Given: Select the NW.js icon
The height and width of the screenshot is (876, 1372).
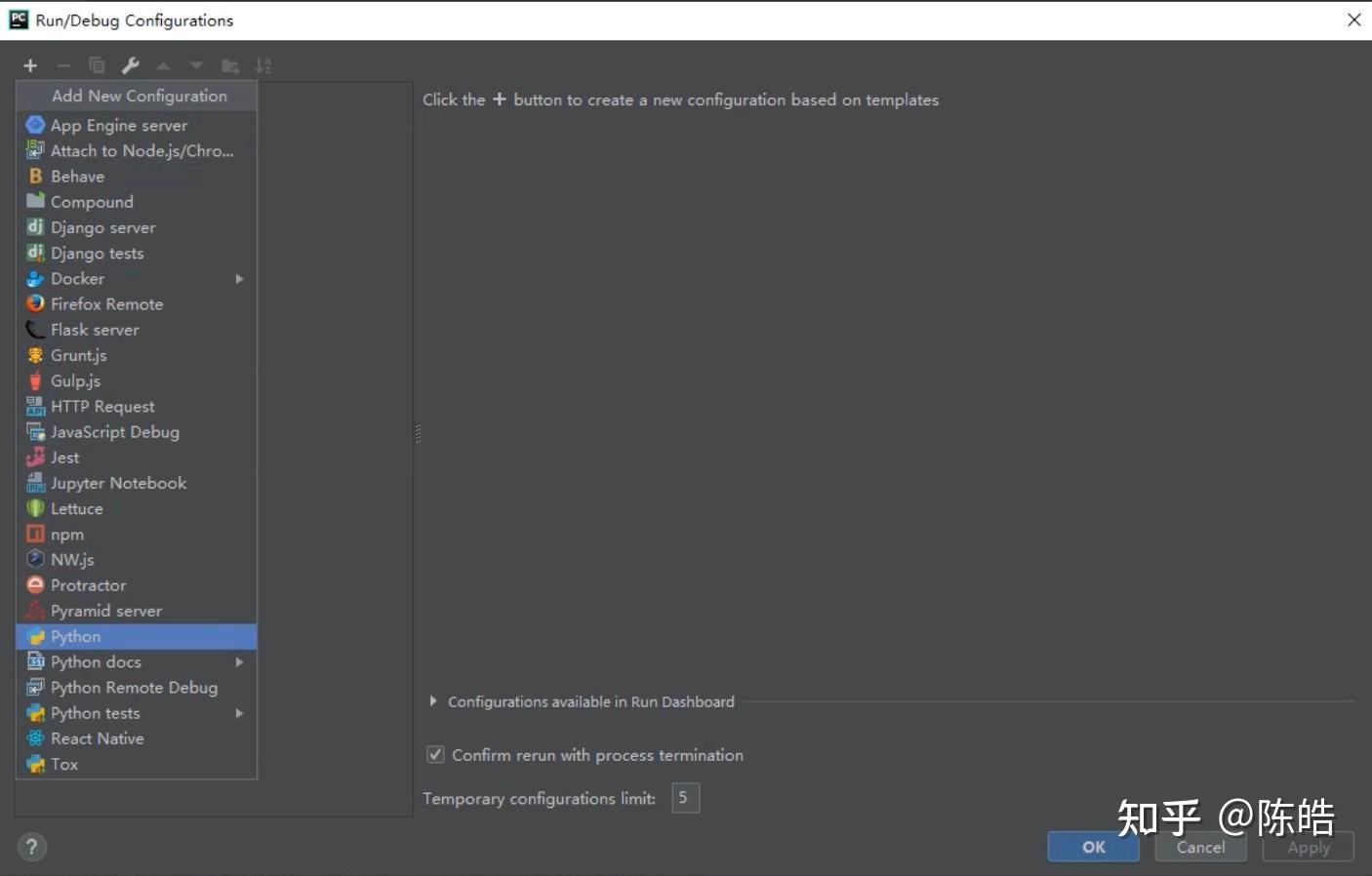Looking at the screenshot, I should [x=35, y=559].
